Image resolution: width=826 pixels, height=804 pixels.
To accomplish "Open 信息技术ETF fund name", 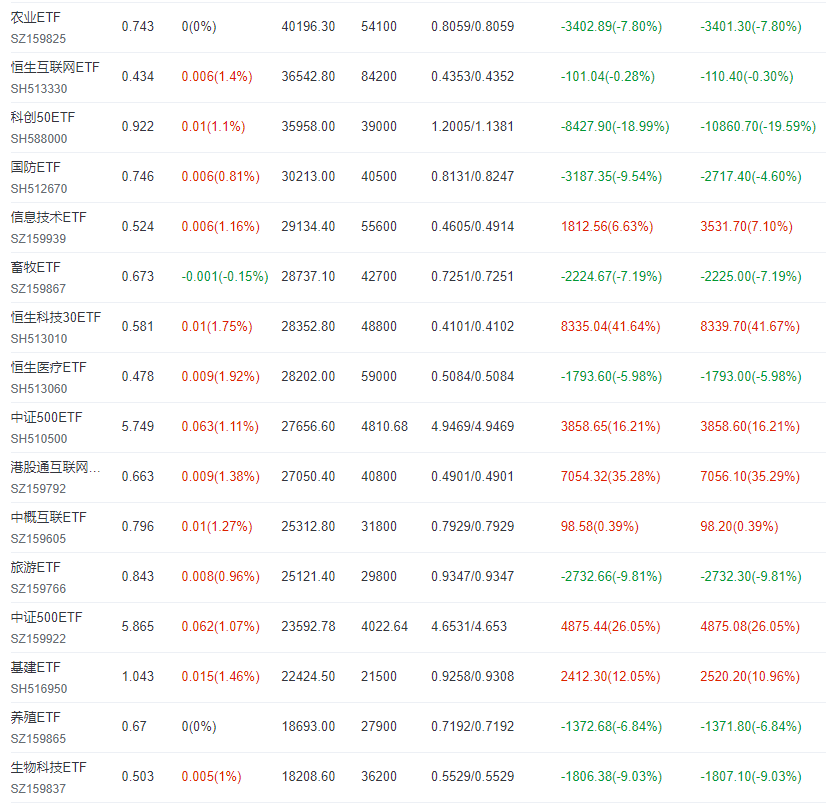I will [x=48, y=218].
